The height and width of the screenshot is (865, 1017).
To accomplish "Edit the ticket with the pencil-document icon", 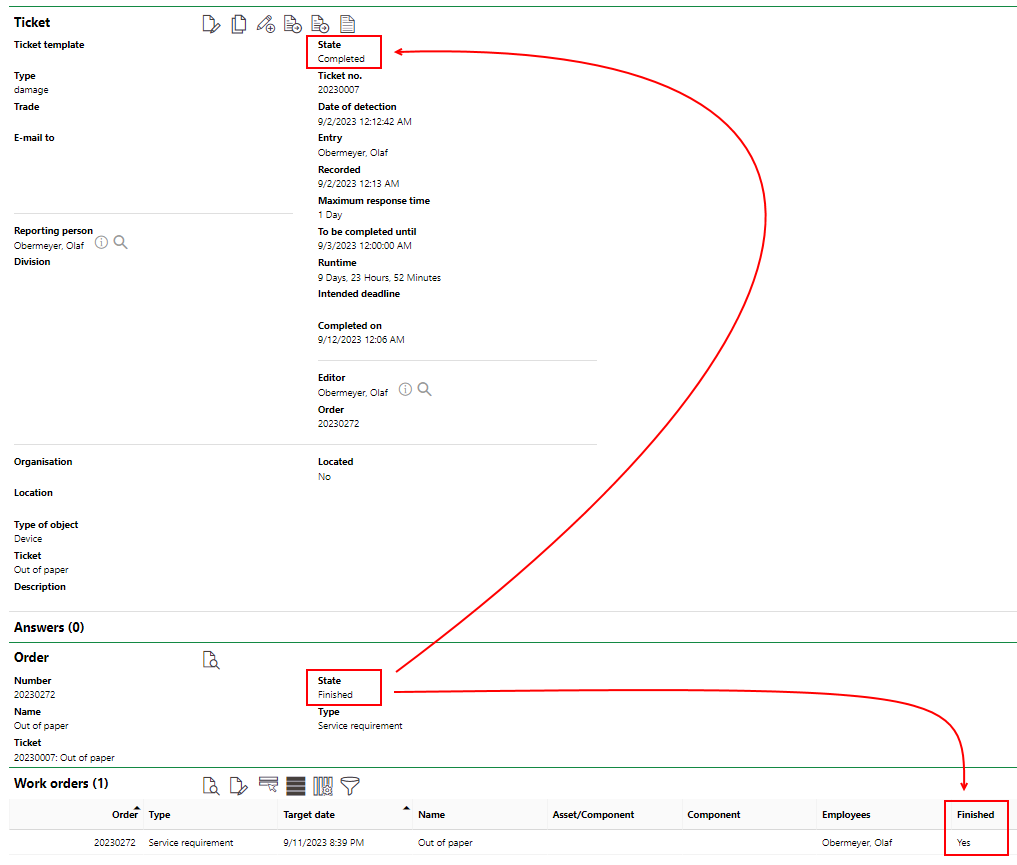I will pyautogui.click(x=211, y=23).
